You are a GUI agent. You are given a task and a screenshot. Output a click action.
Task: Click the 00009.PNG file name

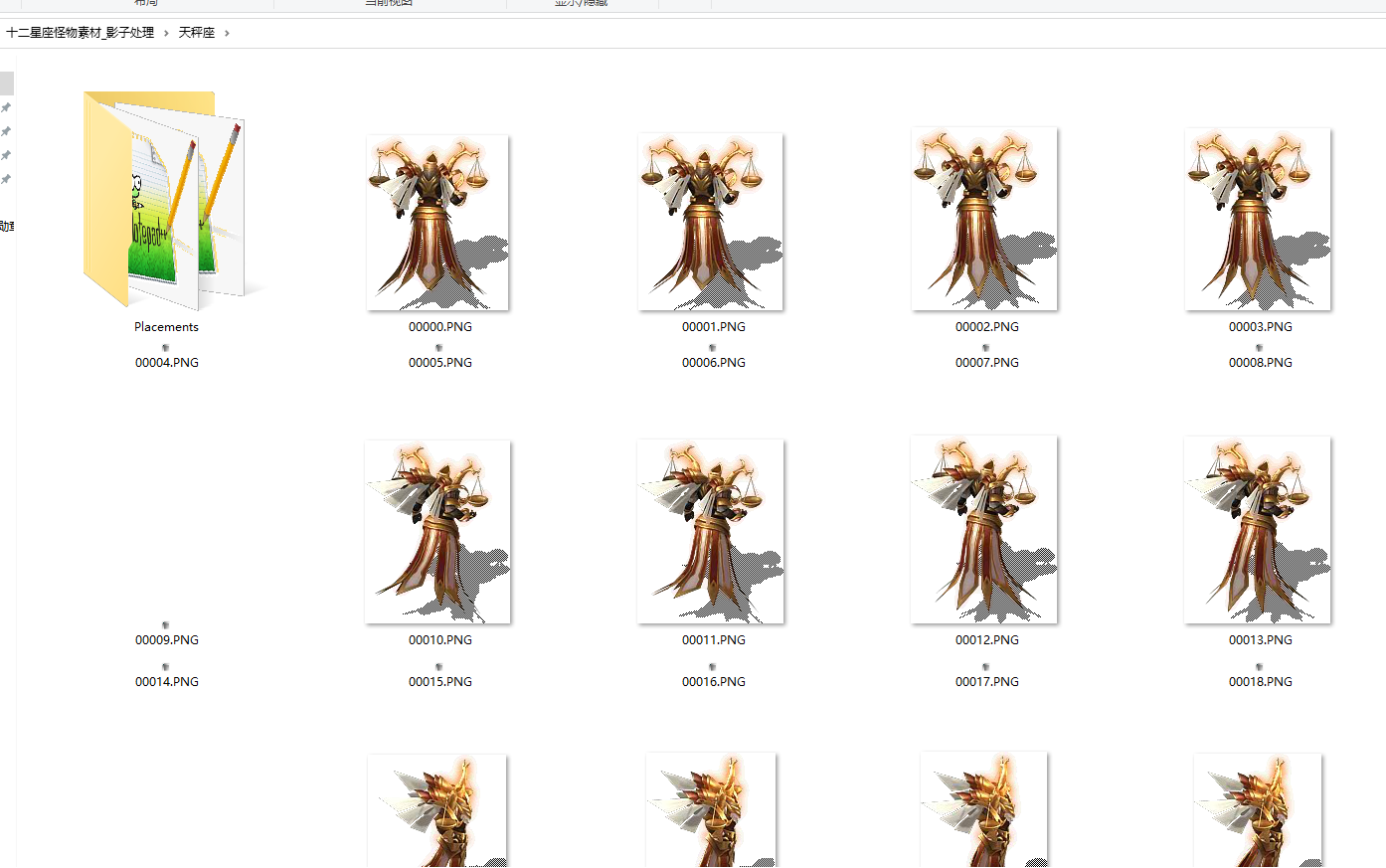[167, 640]
